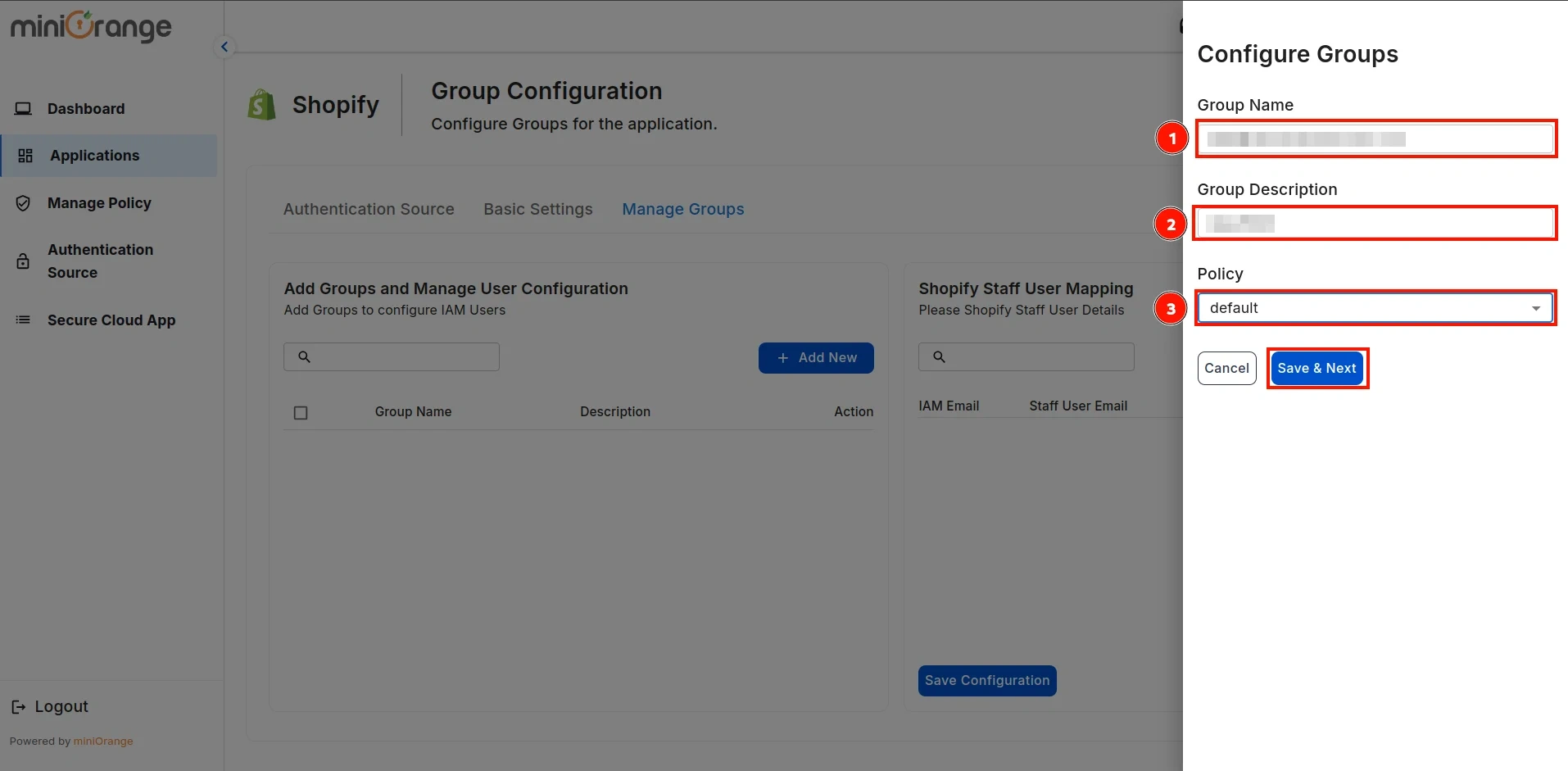Open Secure Cloud App via its list icon
1568x771 pixels.
point(23,320)
